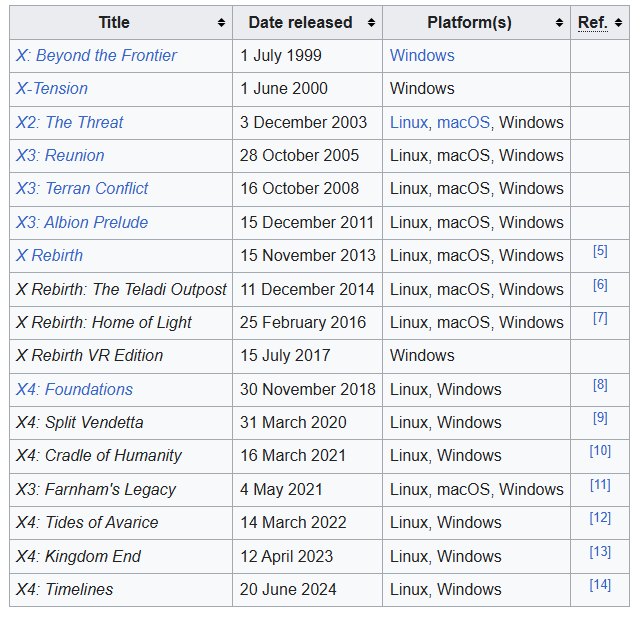Click the Date released header text
This screenshot has height=618, width=642.
[300, 23]
